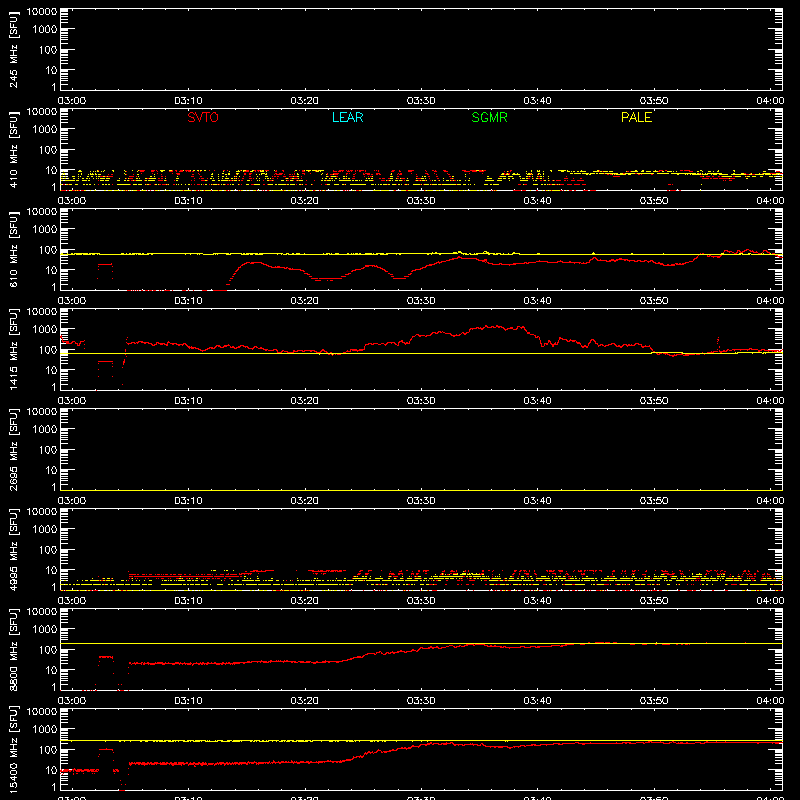
Task: Select the '1415 MHz [SFU]' axis title
Action: 14,349
